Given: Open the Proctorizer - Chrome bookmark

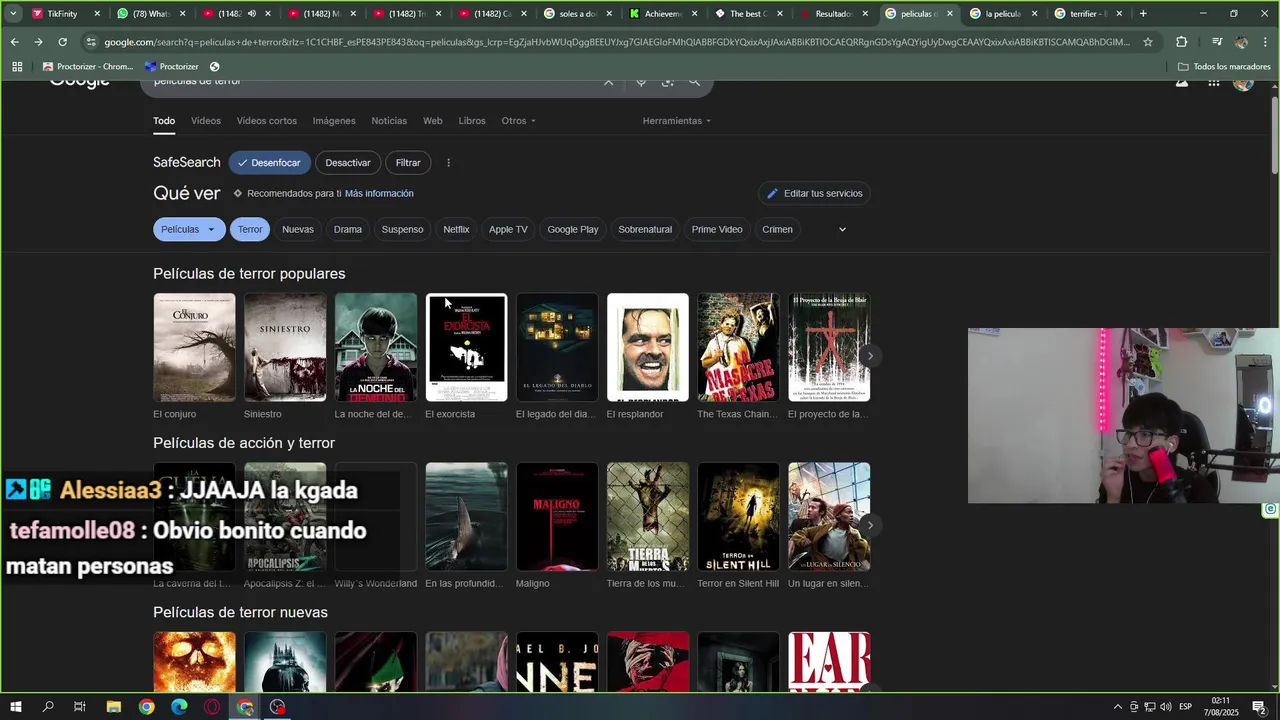Looking at the screenshot, I should 88,66.
